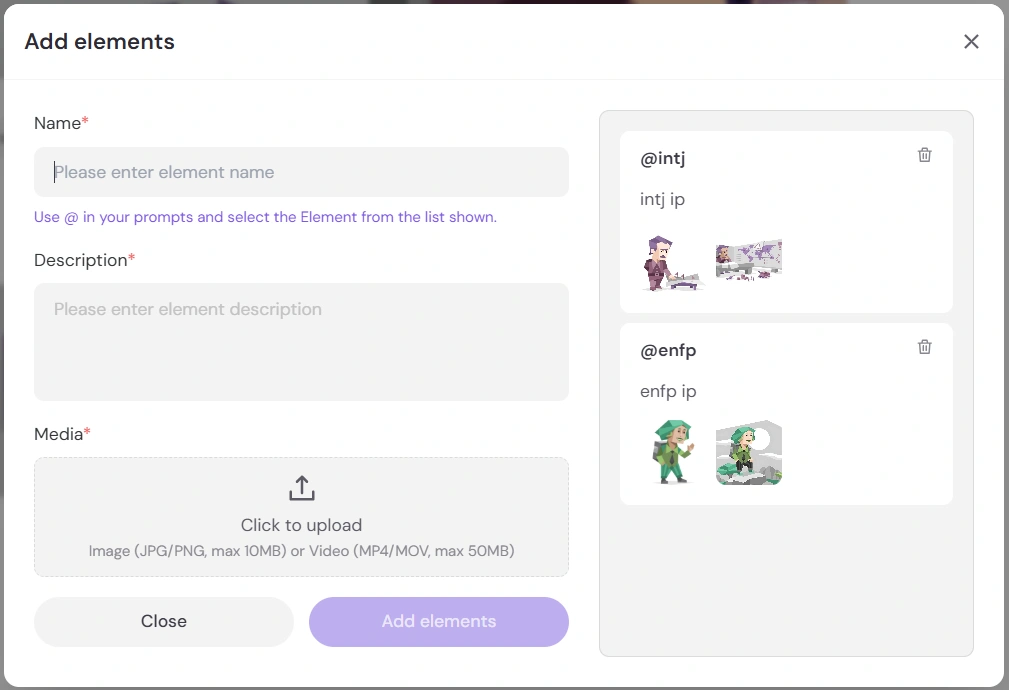Delete the @enfp element with trash icon
The image size is (1009, 690).
point(925,347)
